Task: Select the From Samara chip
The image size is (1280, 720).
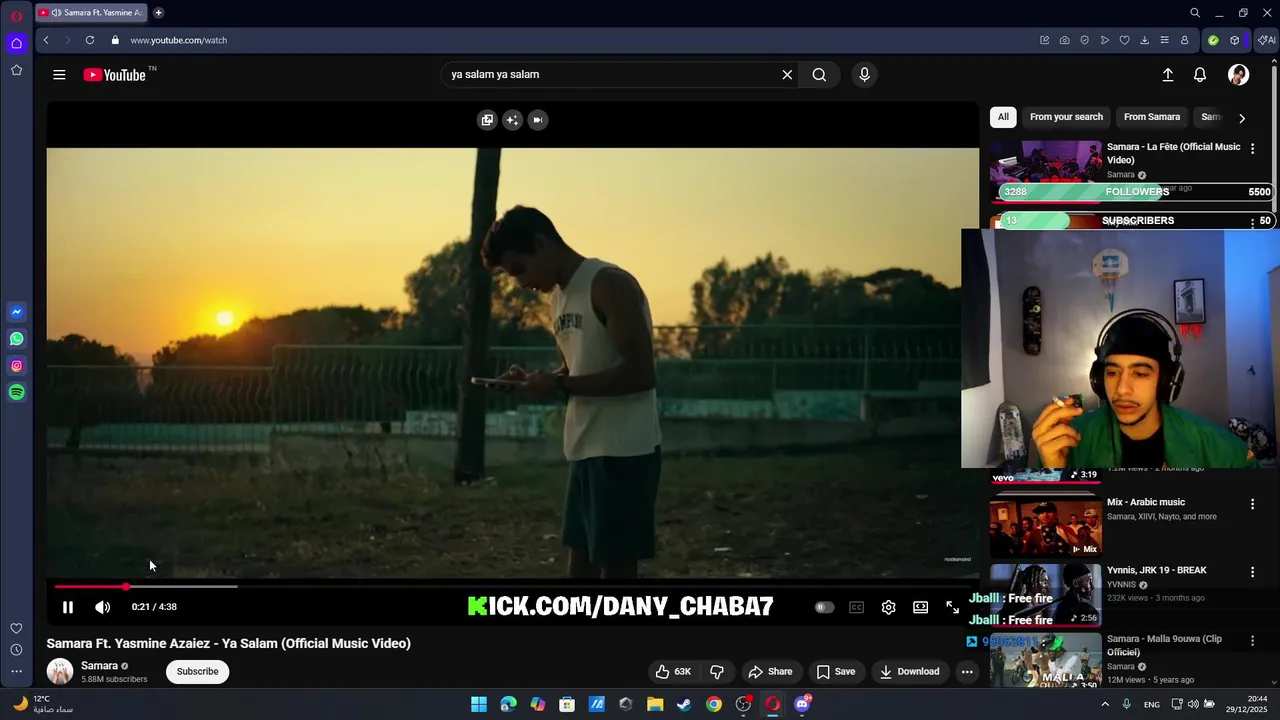Action: 1152,117
